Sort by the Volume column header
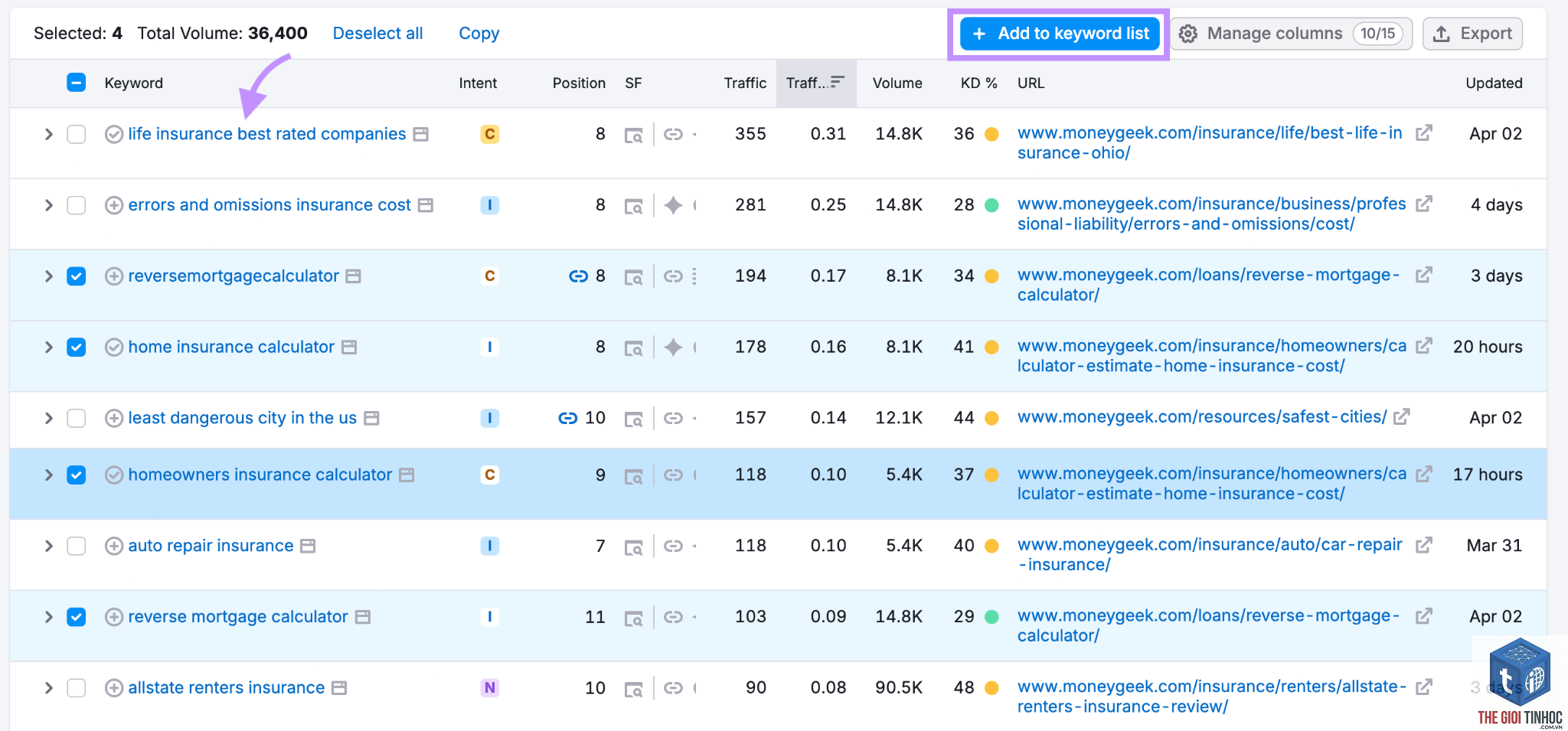This screenshot has width=1568, height=731. point(897,83)
